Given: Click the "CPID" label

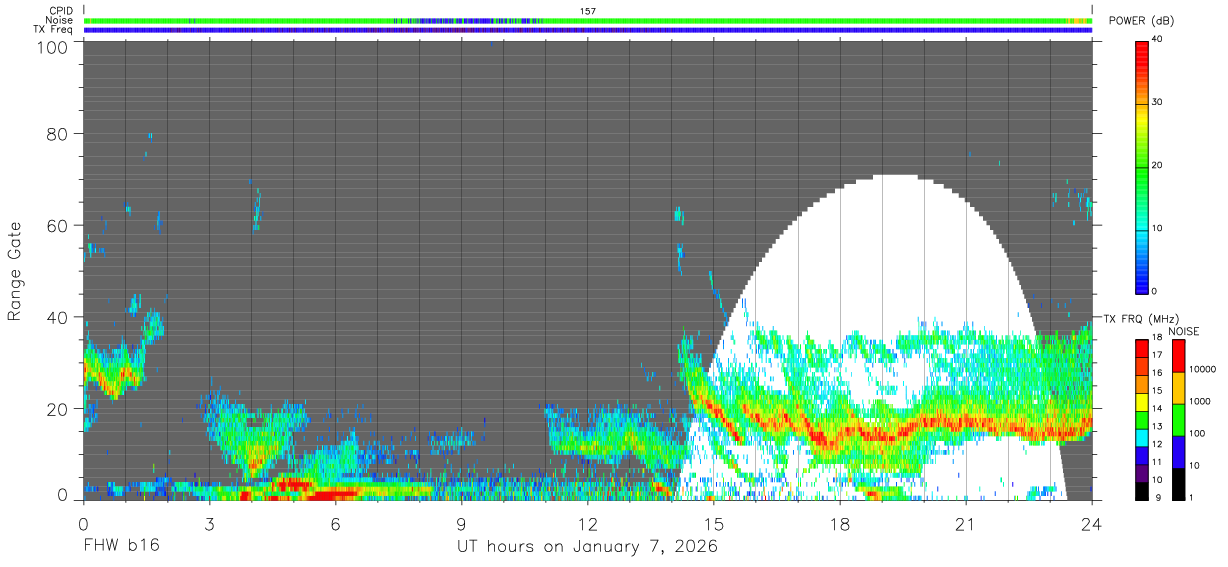Looking at the screenshot, I should pos(60,10).
